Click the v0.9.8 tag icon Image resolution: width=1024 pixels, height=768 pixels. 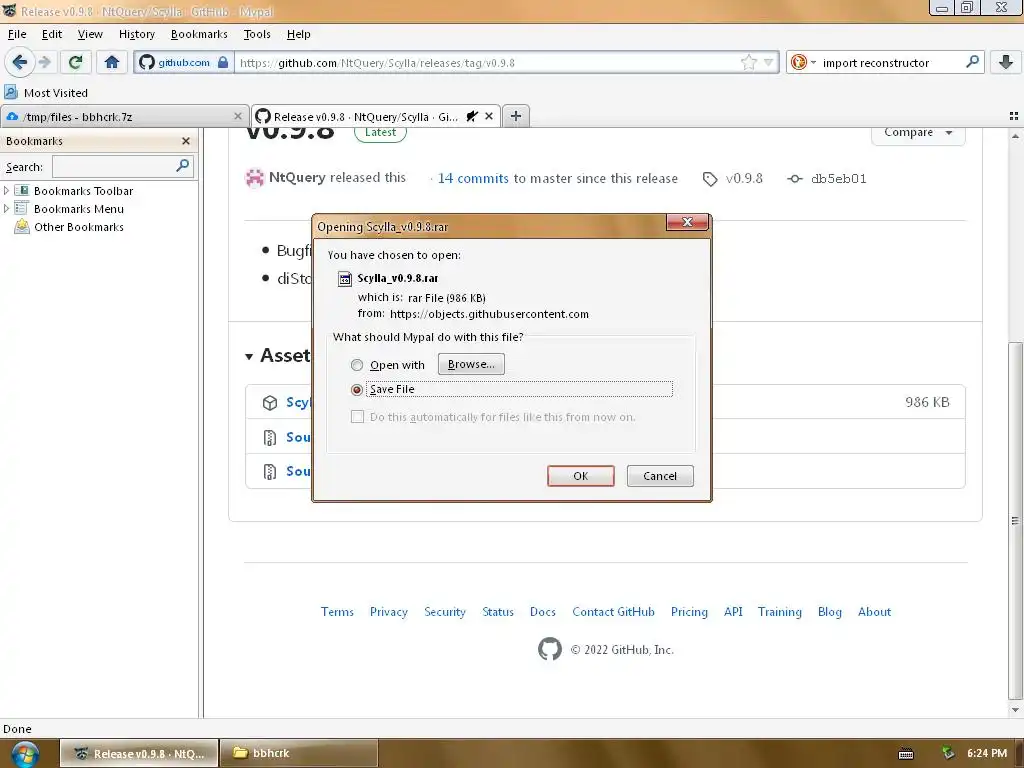pyautogui.click(x=710, y=179)
